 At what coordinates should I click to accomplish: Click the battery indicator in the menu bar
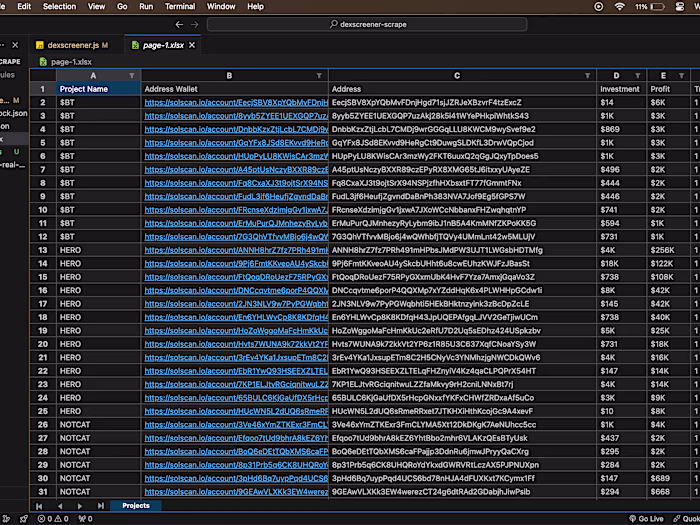[650, 7]
